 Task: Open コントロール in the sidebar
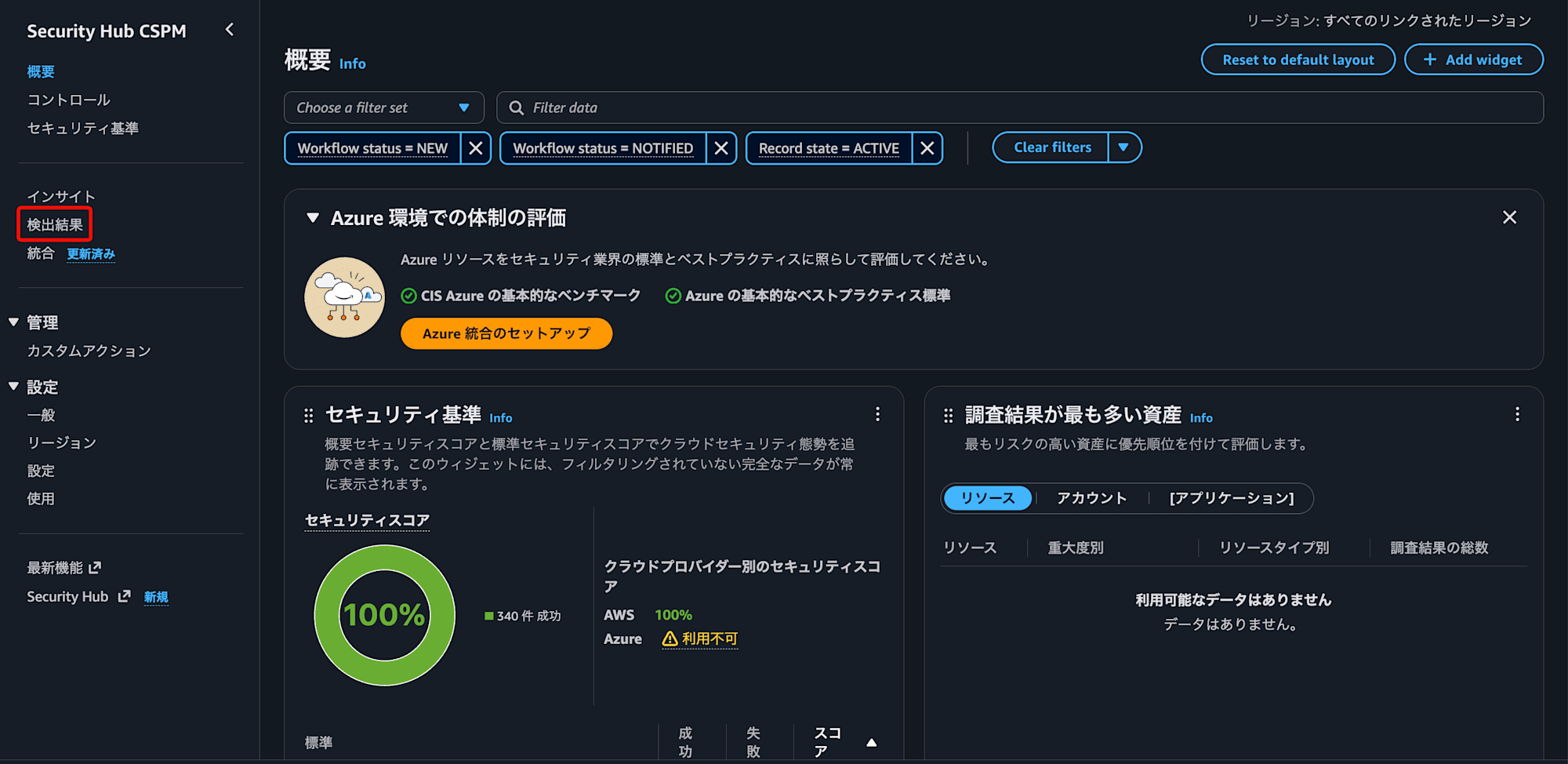[69, 100]
